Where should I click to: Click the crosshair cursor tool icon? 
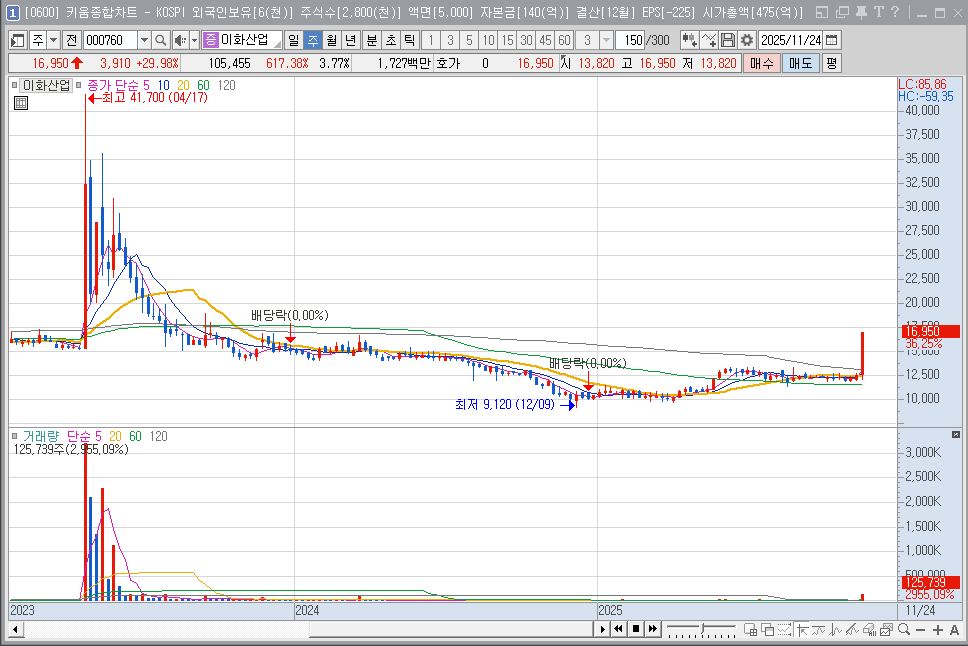coord(802,630)
